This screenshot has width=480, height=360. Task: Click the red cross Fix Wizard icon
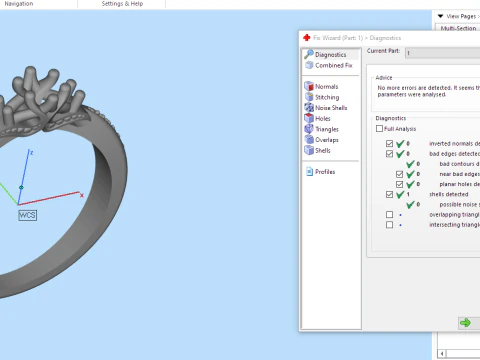click(307, 38)
